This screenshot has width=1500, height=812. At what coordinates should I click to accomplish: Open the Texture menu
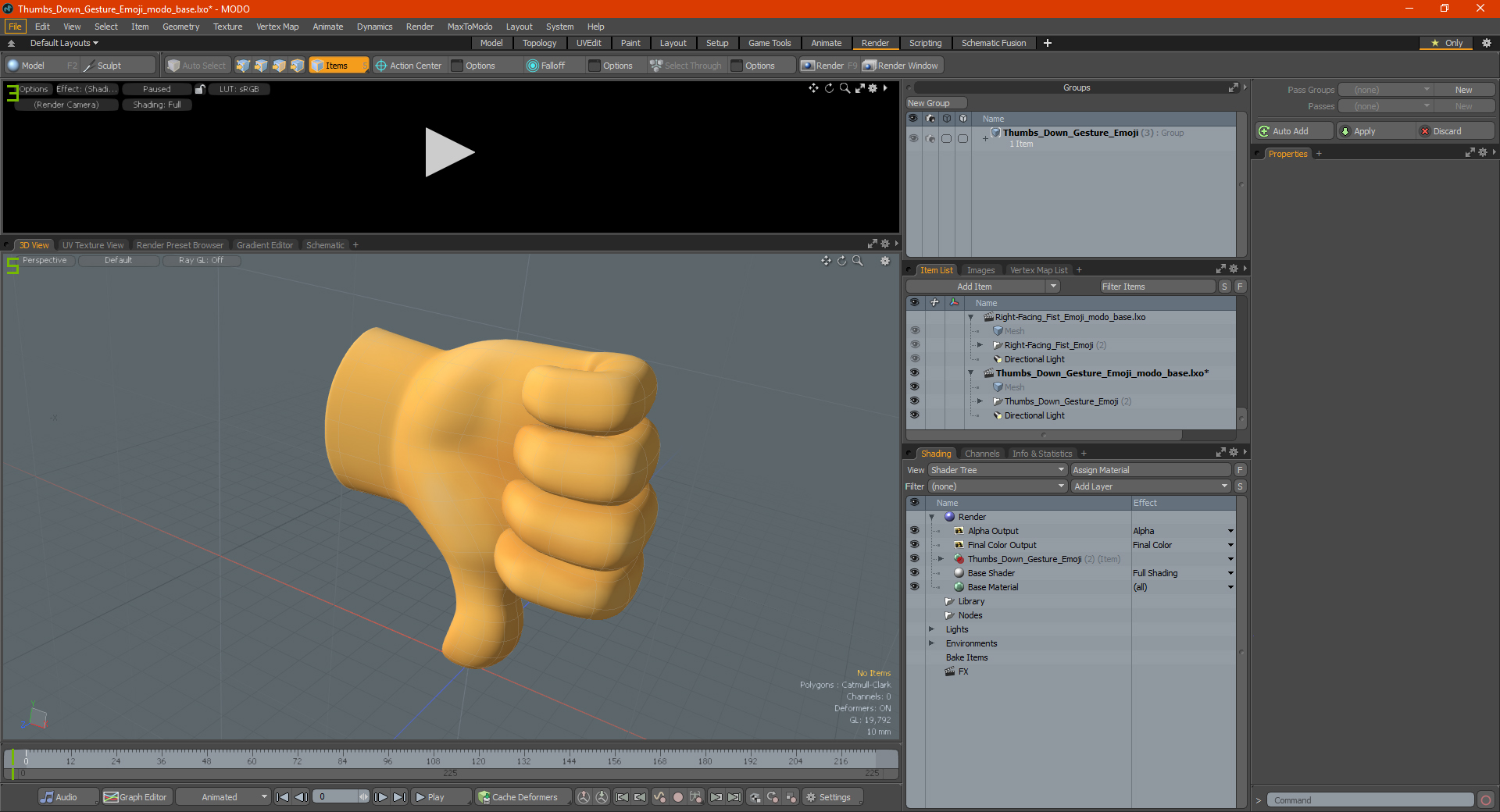coord(227,27)
